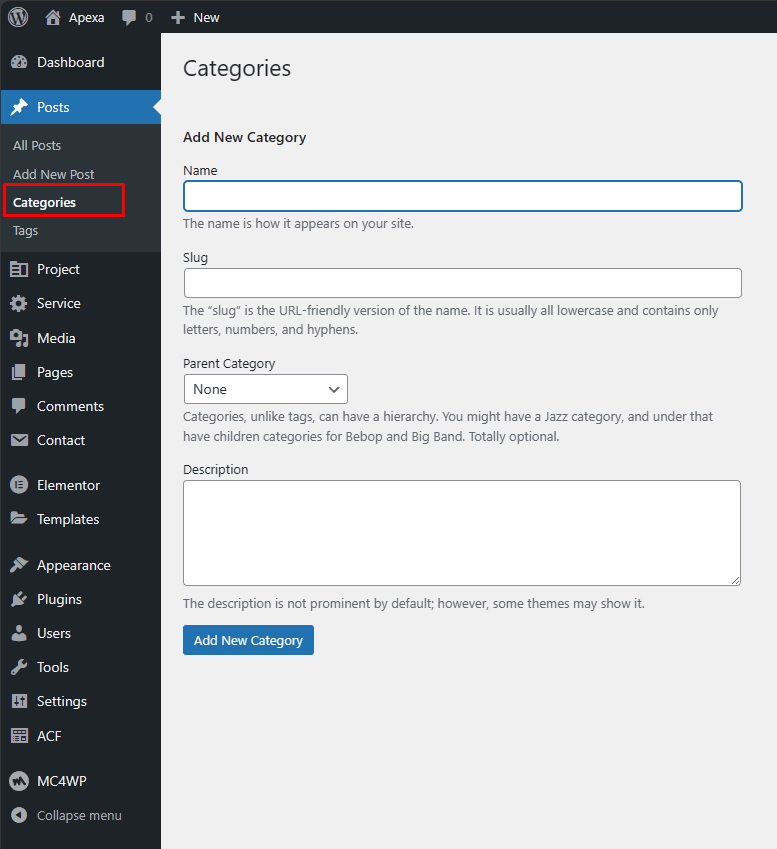Viewport: 777px width, 849px height.
Task: Click the MC4WP icon in sidebar
Action: click(x=18, y=781)
